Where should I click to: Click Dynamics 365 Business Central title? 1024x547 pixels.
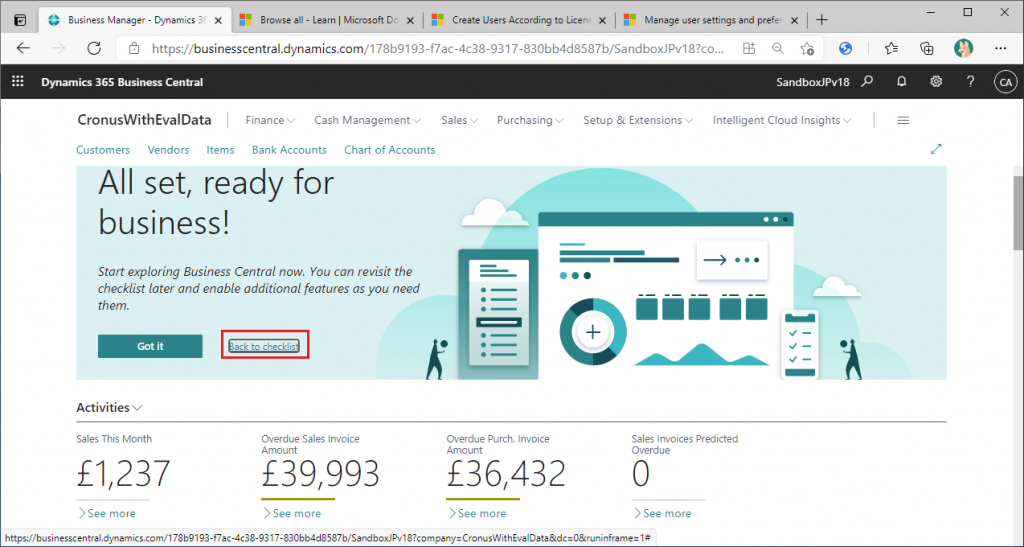click(122, 82)
